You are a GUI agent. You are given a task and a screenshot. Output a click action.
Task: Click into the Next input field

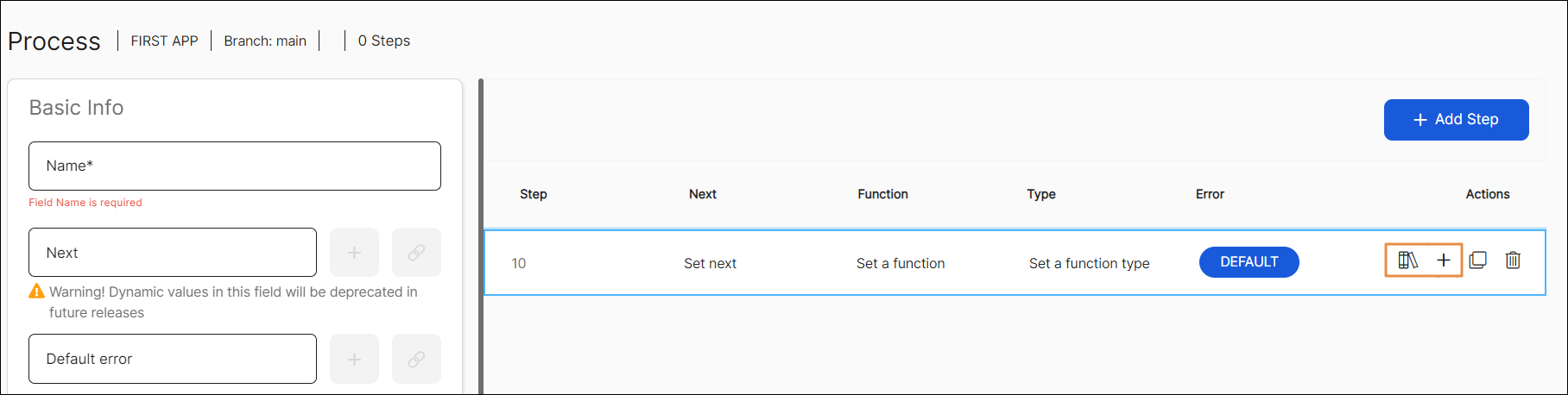[173, 253]
